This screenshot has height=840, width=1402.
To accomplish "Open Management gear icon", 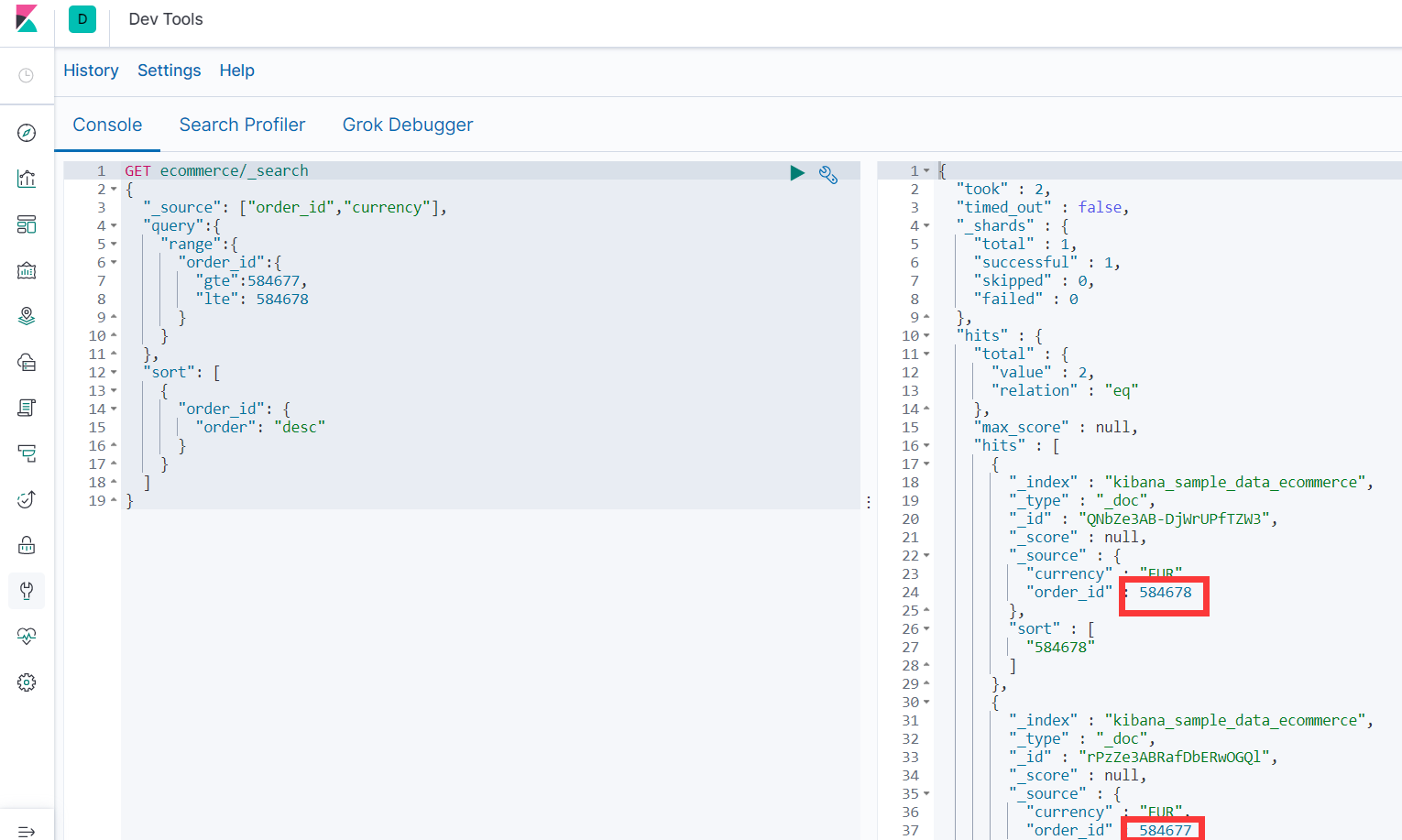I will click(27, 682).
